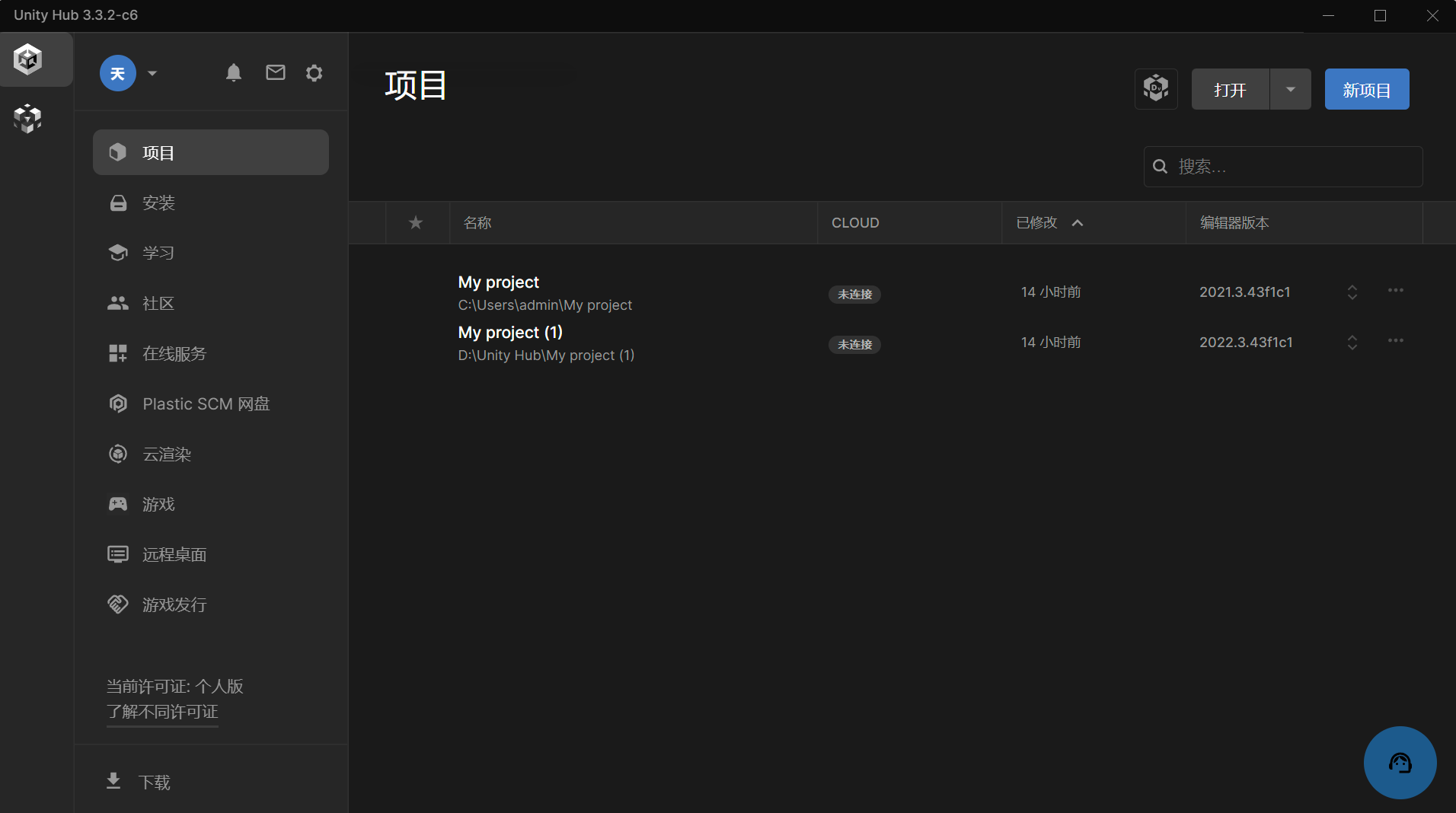Select 安装 in the sidebar
This screenshot has width=1456, height=813.
click(x=211, y=202)
